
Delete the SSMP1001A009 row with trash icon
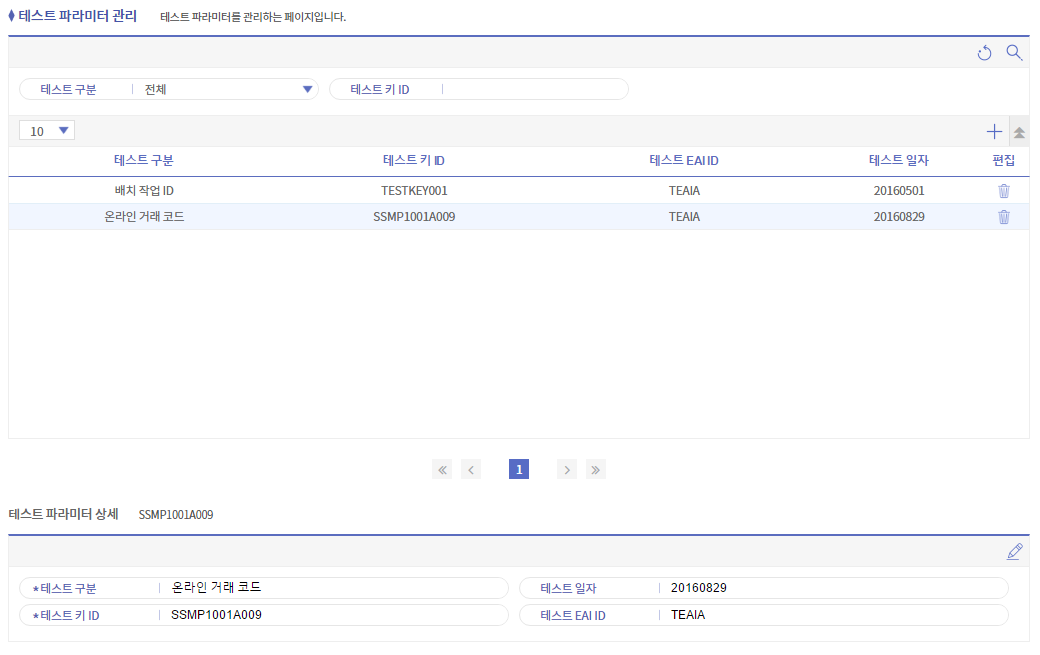pos(1004,217)
